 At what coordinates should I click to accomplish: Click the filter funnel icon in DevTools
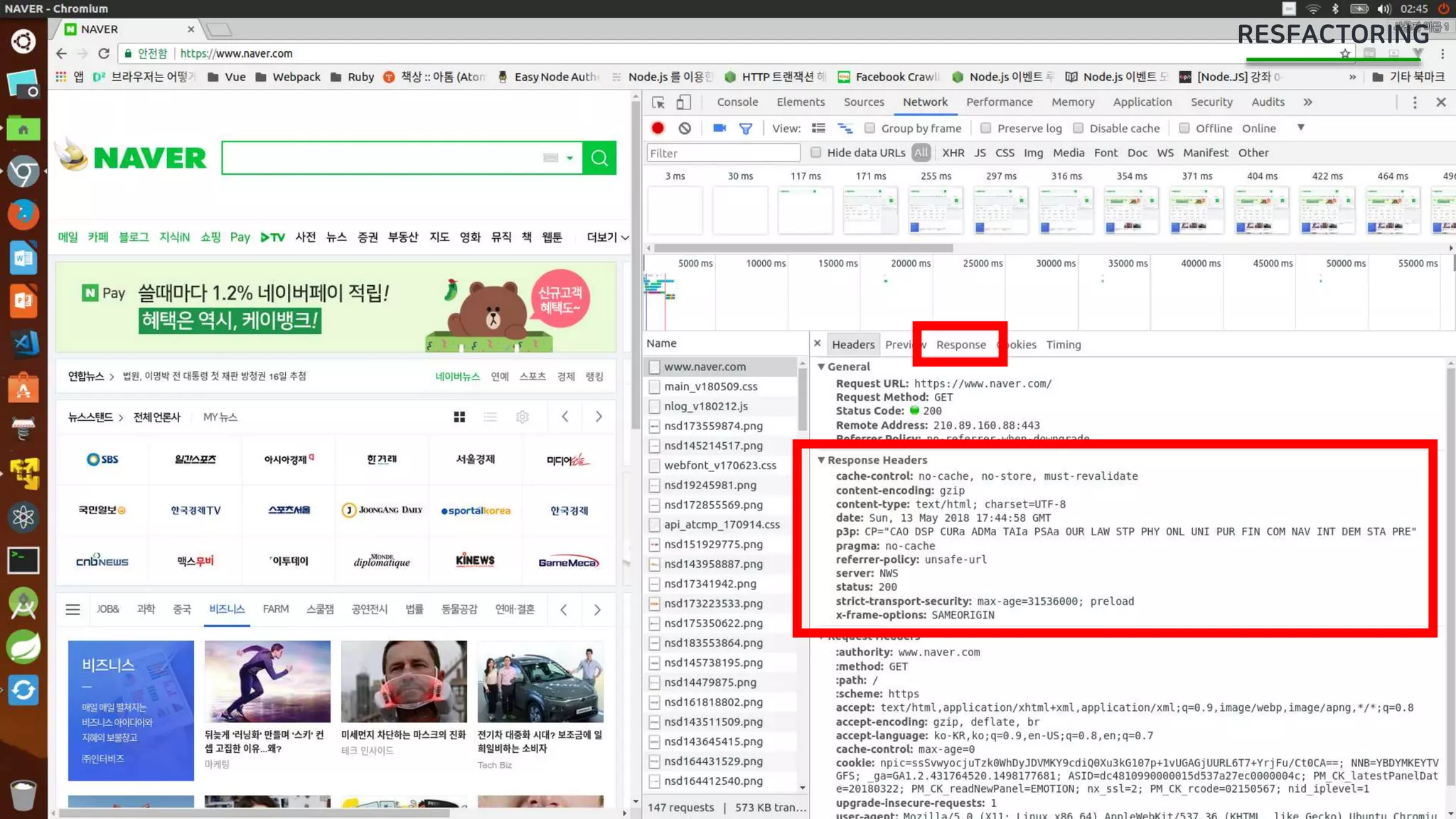pyautogui.click(x=745, y=129)
